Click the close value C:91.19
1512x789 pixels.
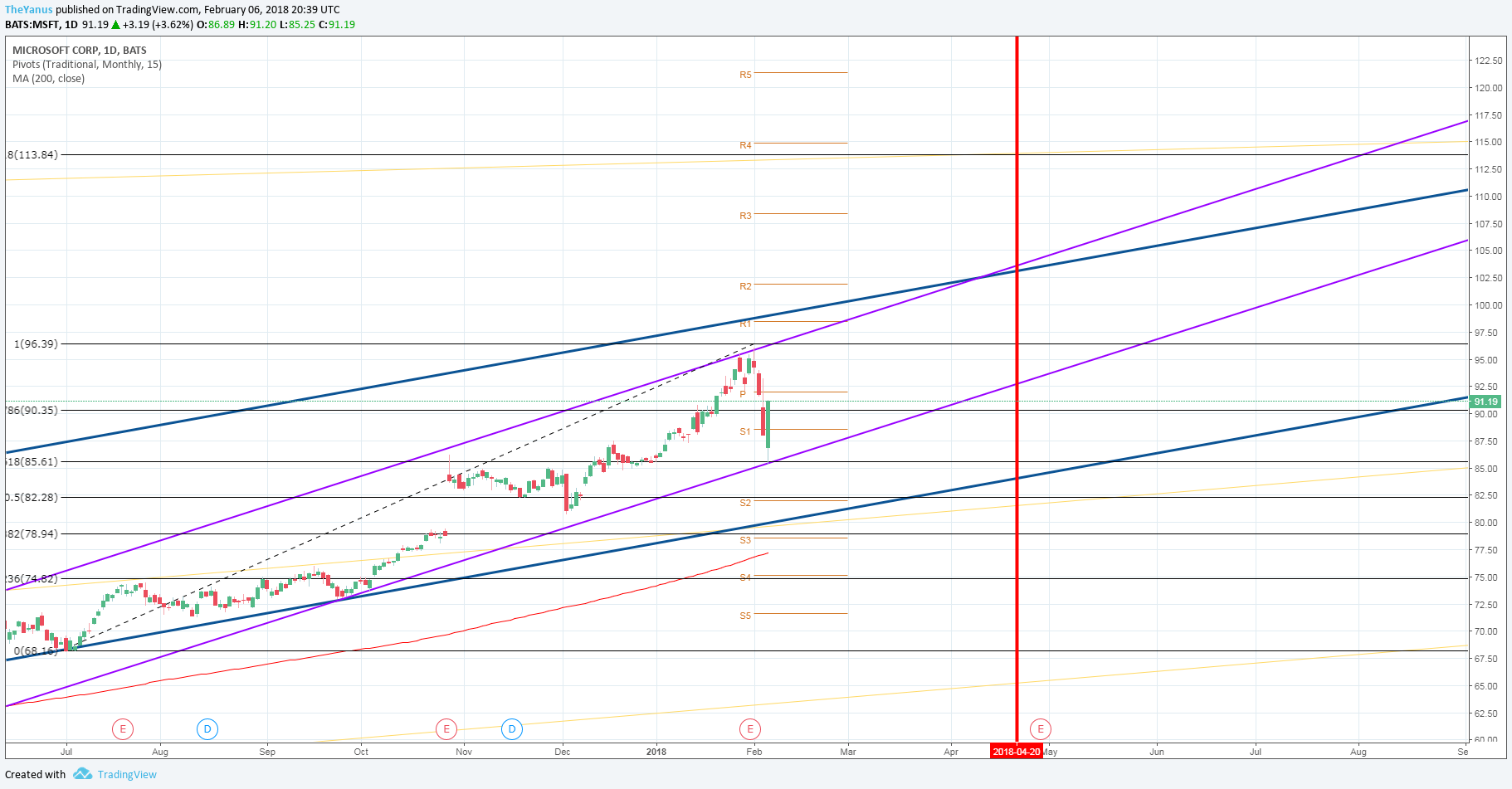tap(337, 25)
